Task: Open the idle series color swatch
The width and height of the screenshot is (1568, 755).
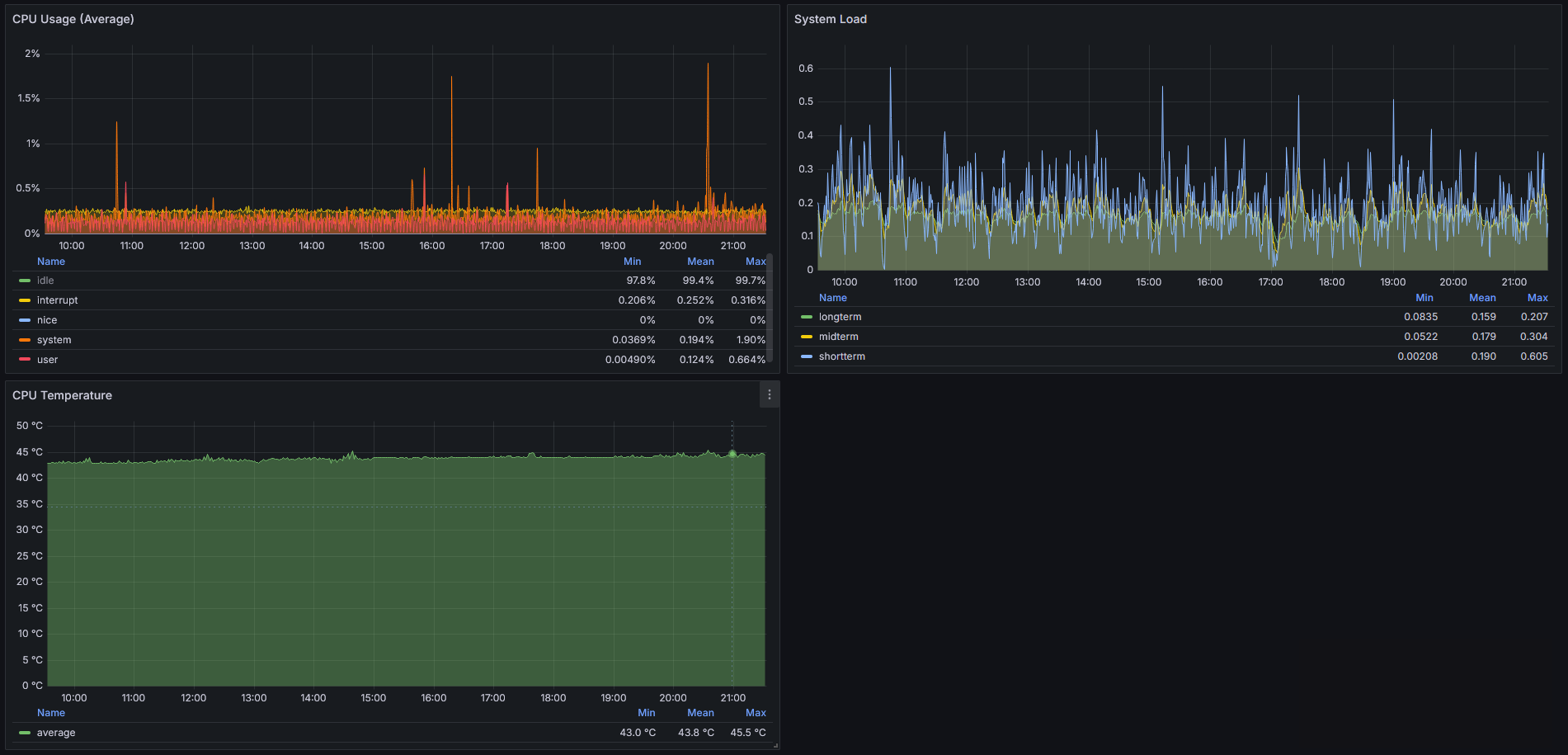Action: coord(25,281)
